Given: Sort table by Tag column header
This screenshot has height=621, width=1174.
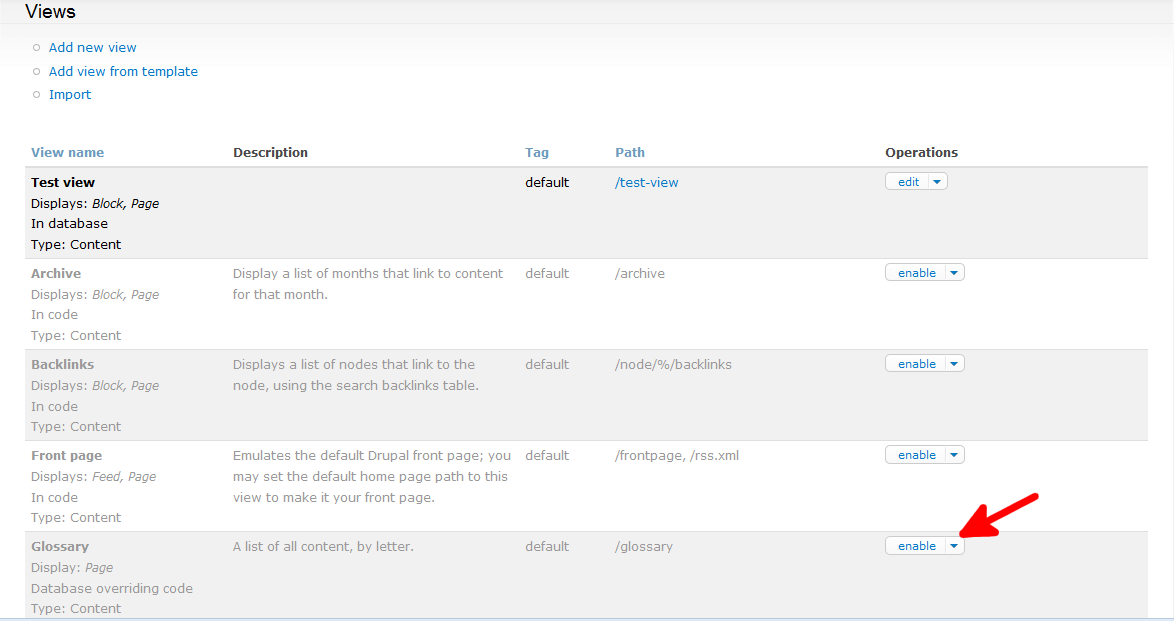Looking at the screenshot, I should pyautogui.click(x=536, y=152).
